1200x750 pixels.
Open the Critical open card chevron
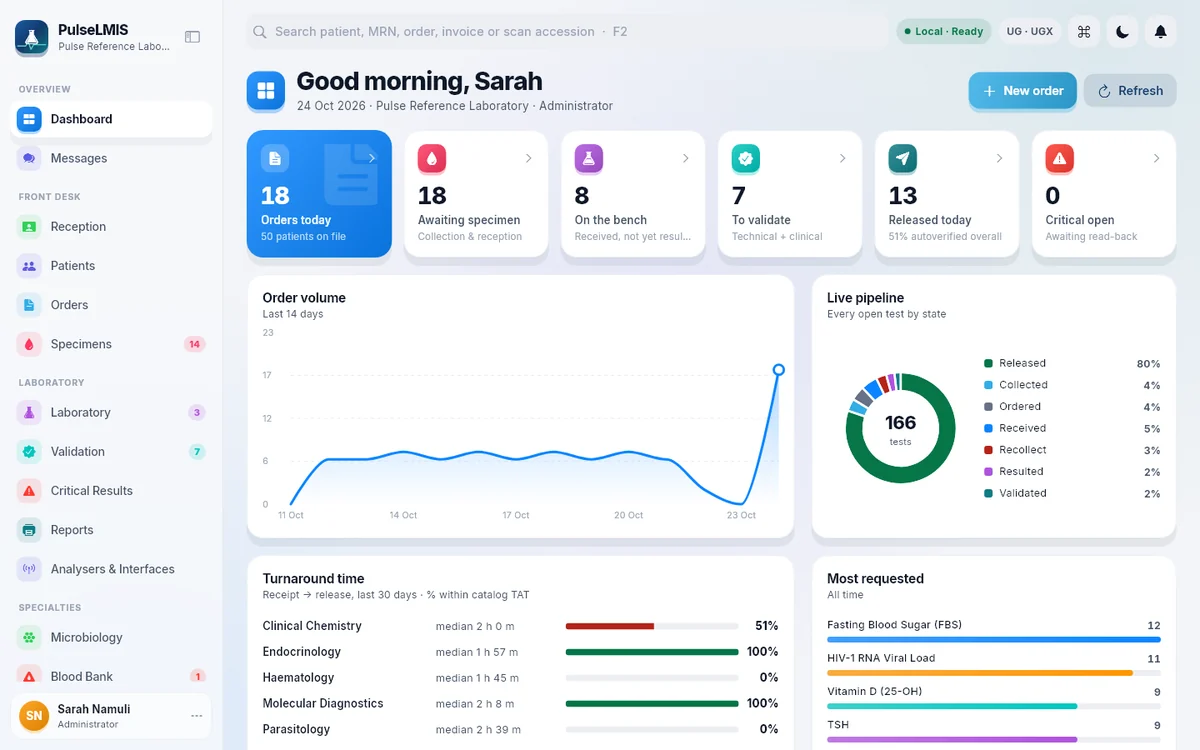1157,158
